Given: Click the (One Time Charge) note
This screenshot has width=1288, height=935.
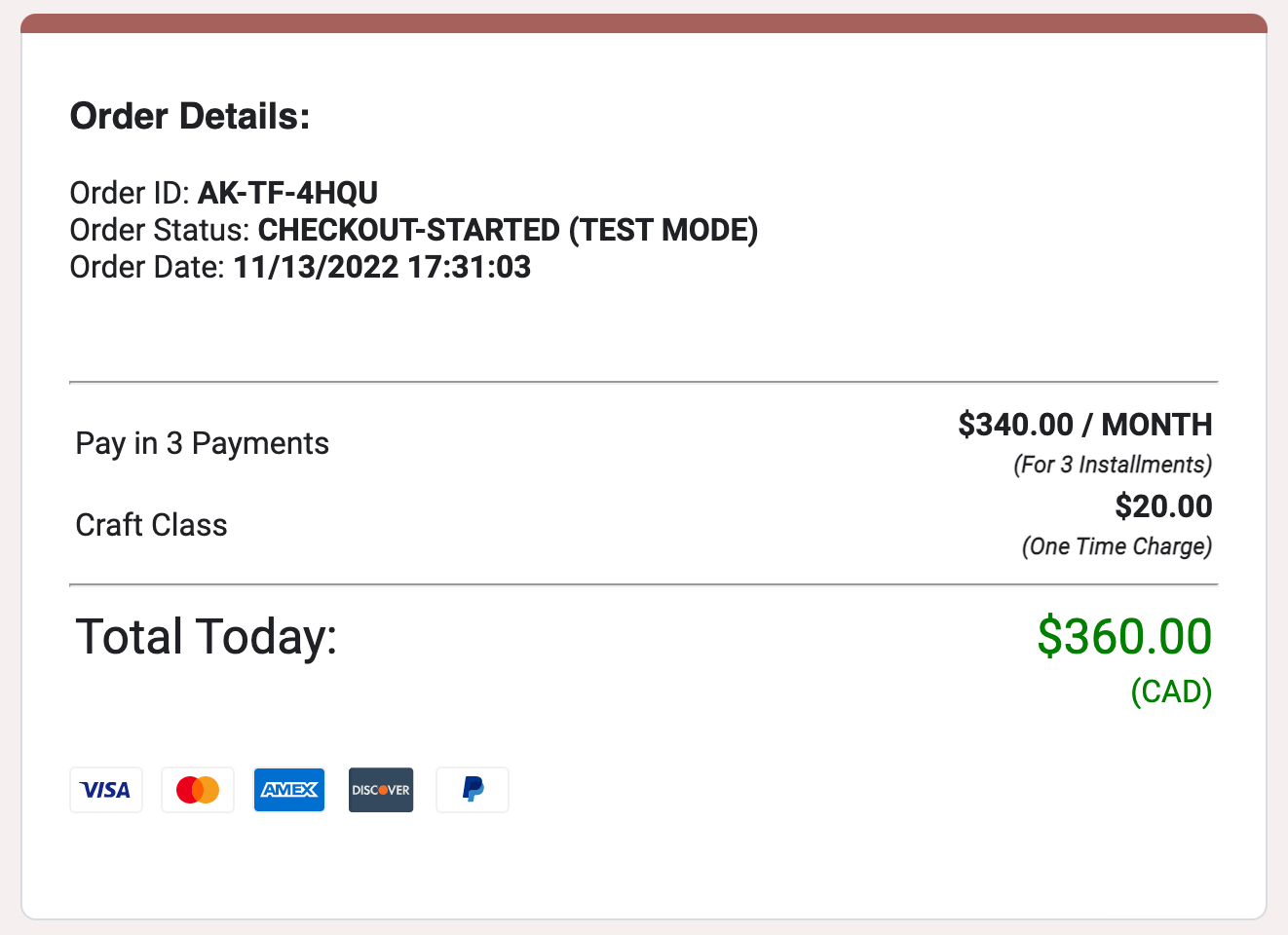Looking at the screenshot, I should (1118, 546).
